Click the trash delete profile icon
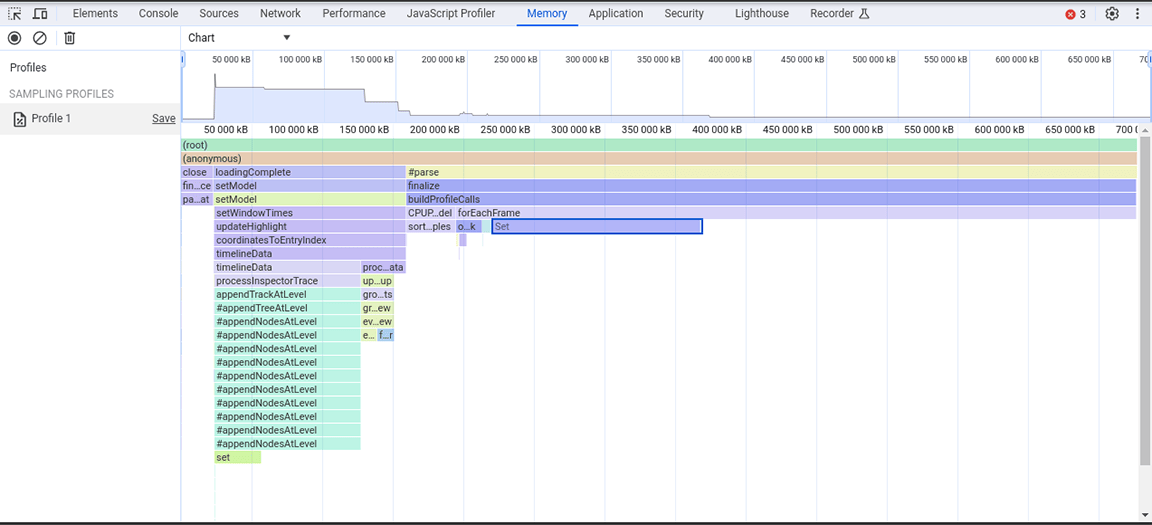The image size is (1152, 525). pyautogui.click(x=69, y=38)
